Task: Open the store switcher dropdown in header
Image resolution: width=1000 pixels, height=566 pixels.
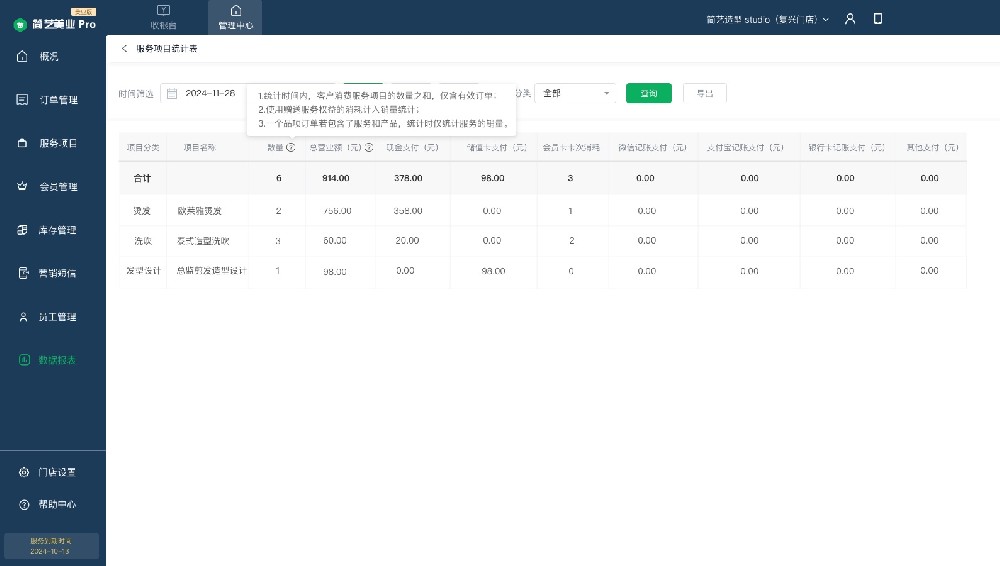Action: (768, 19)
